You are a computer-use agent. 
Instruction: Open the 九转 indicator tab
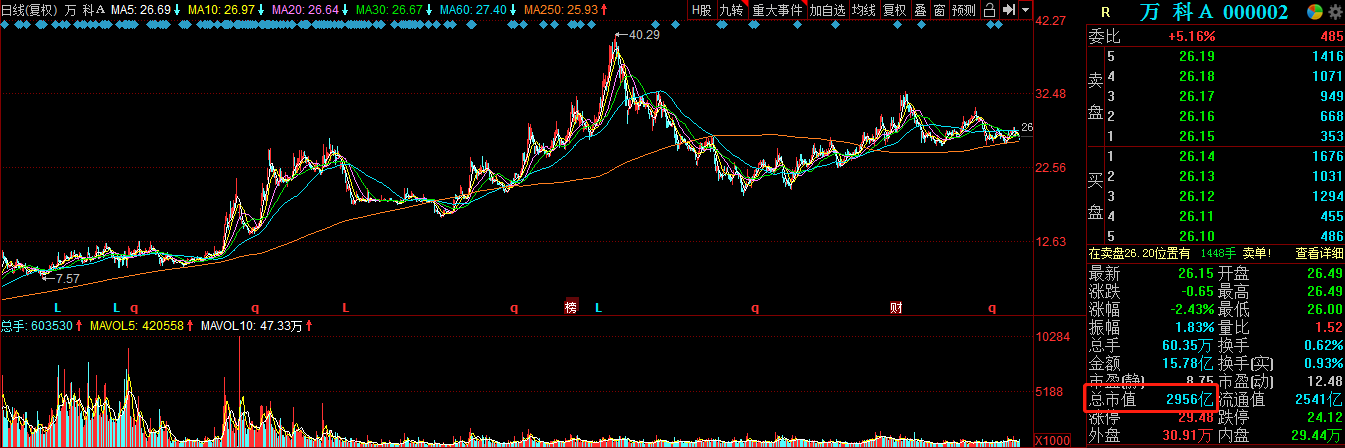point(732,10)
